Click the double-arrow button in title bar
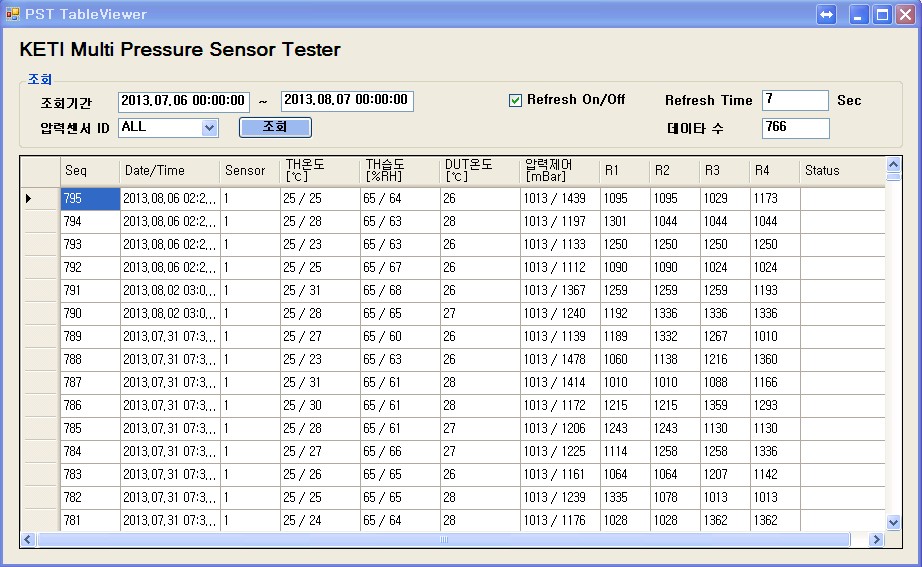 pos(827,15)
